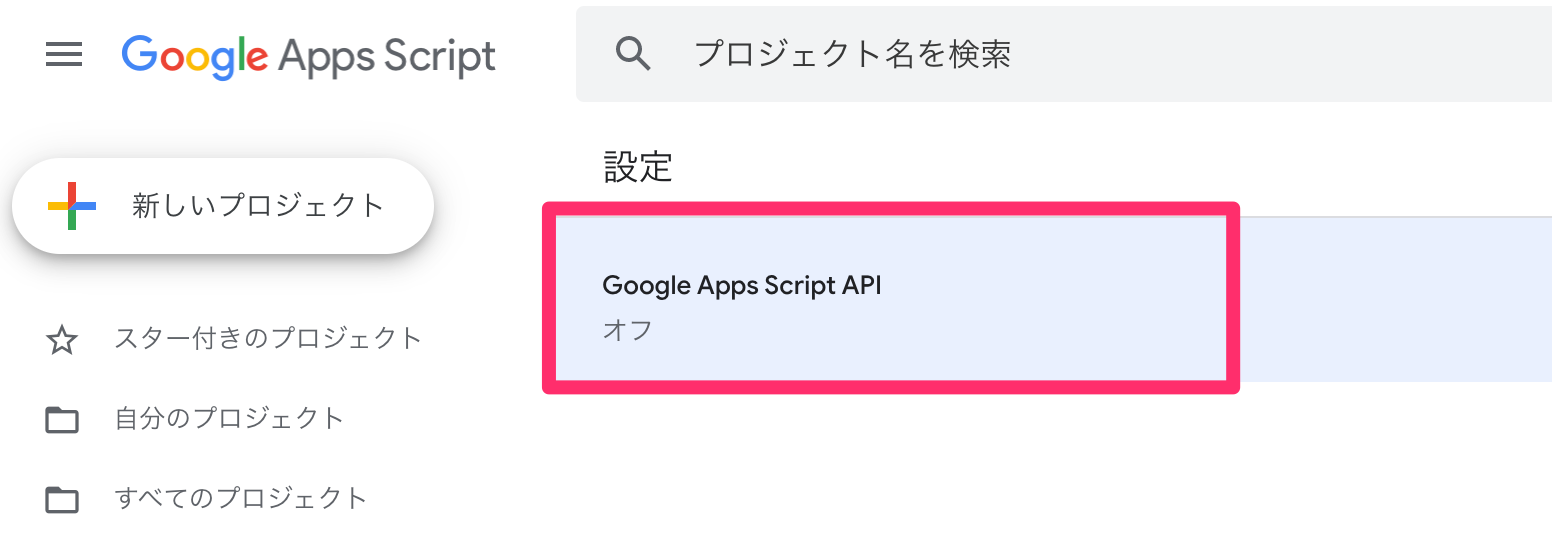Click the multicolored Google wordmark
1552x536 pixels.
coord(194,55)
